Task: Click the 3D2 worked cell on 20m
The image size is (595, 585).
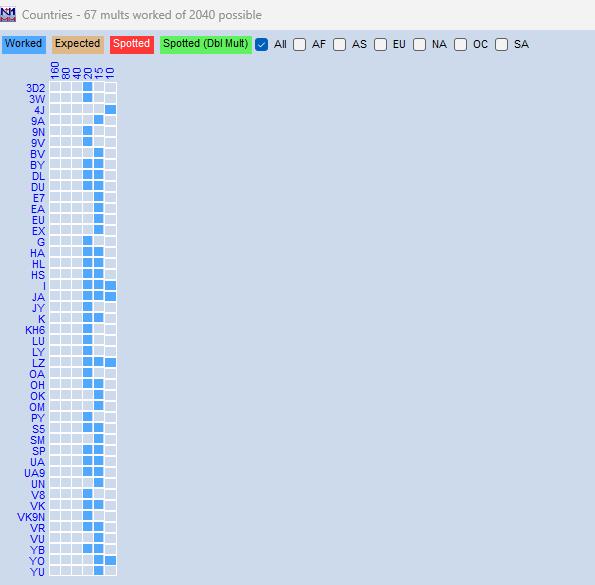Action: (x=88, y=87)
